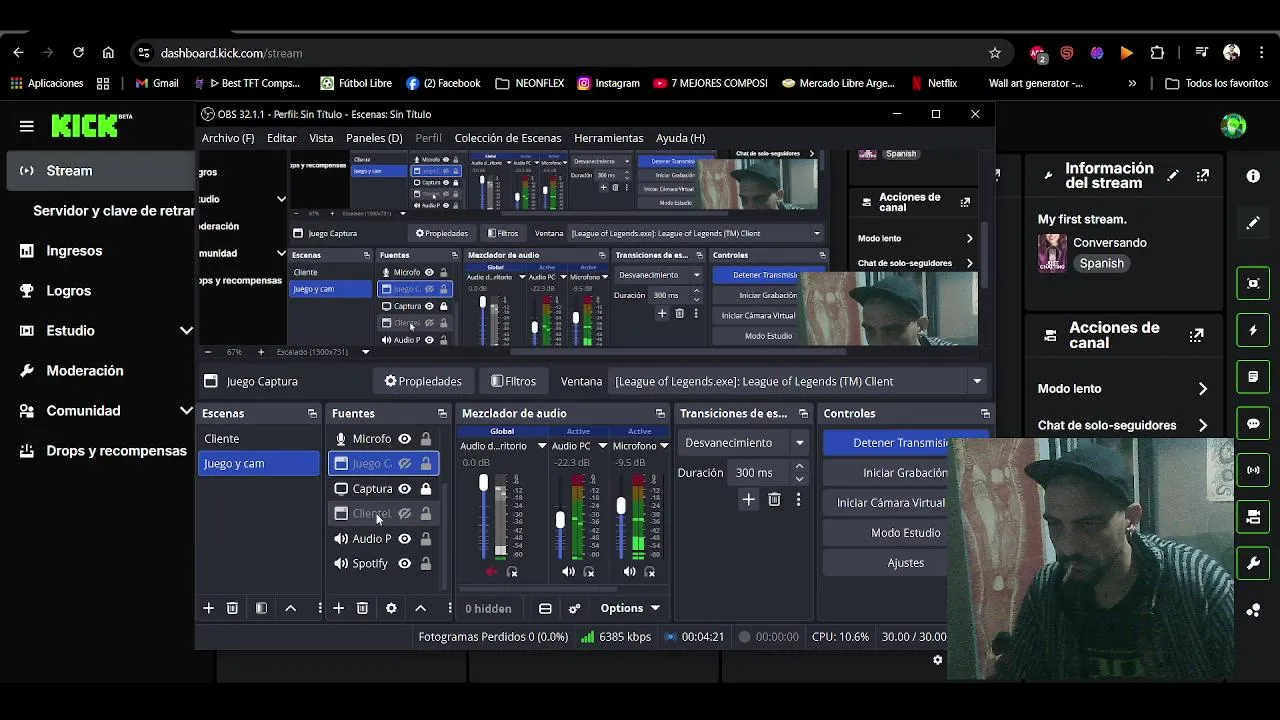
Task: Open the Paneles (D) menu
Action: (374, 138)
